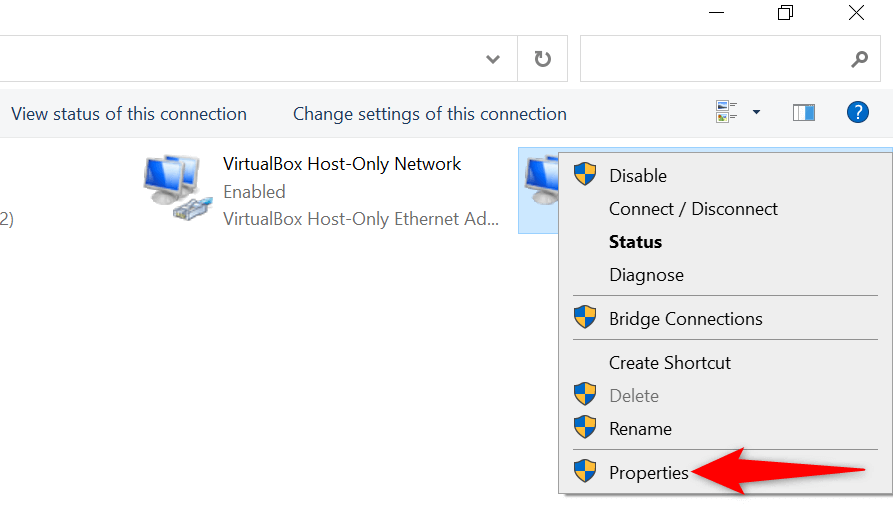Select Create Shortcut in context menu

(670, 363)
